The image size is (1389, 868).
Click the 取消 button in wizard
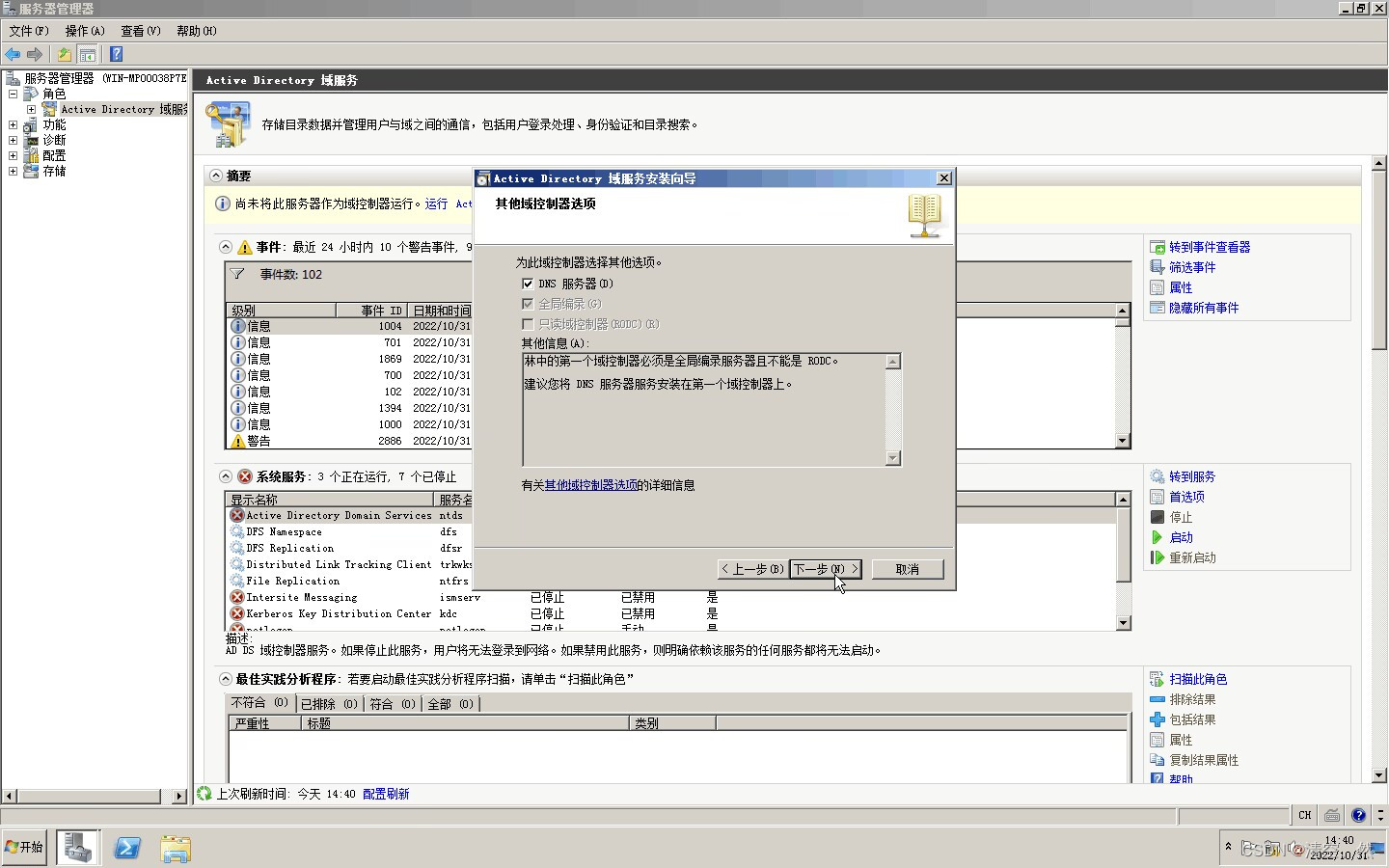coord(908,570)
